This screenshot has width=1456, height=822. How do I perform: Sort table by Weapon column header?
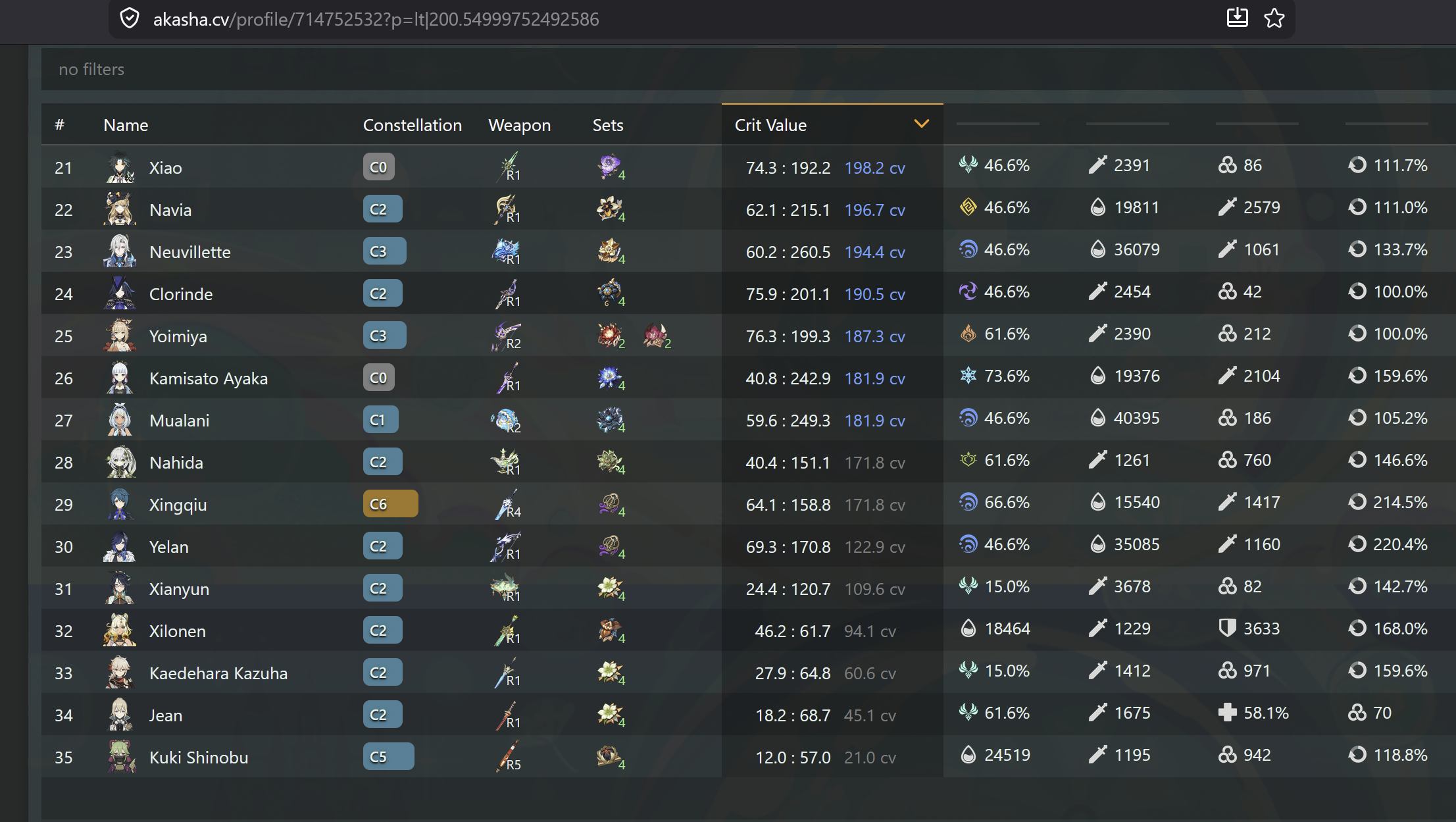[519, 125]
